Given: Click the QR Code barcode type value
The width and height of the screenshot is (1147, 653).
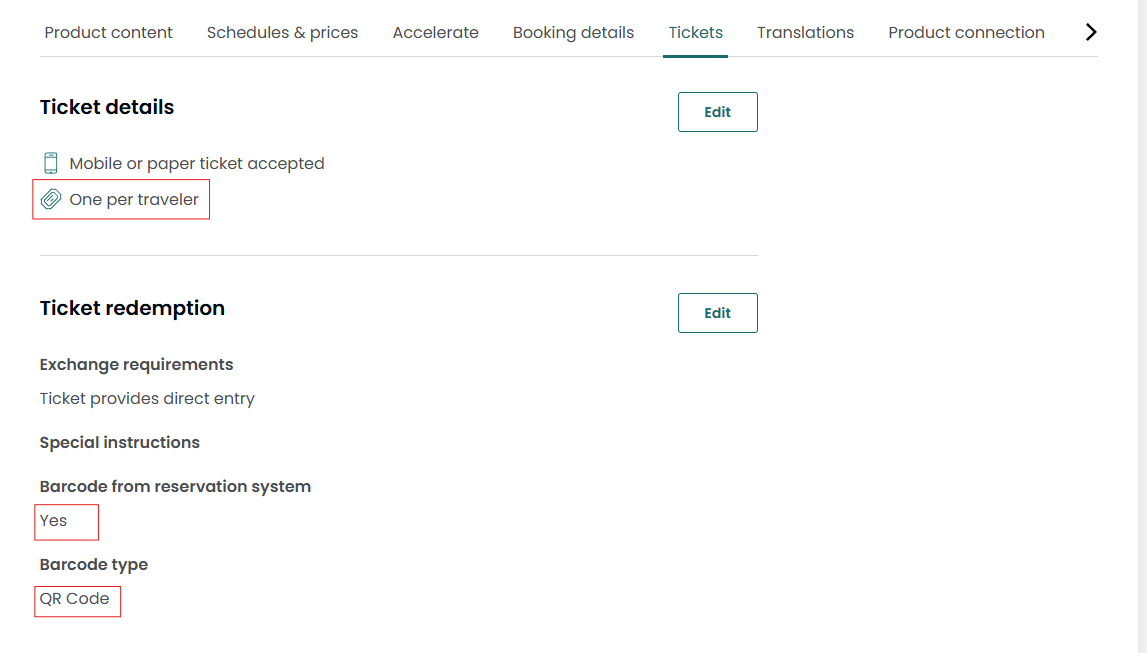Looking at the screenshot, I should [75, 598].
